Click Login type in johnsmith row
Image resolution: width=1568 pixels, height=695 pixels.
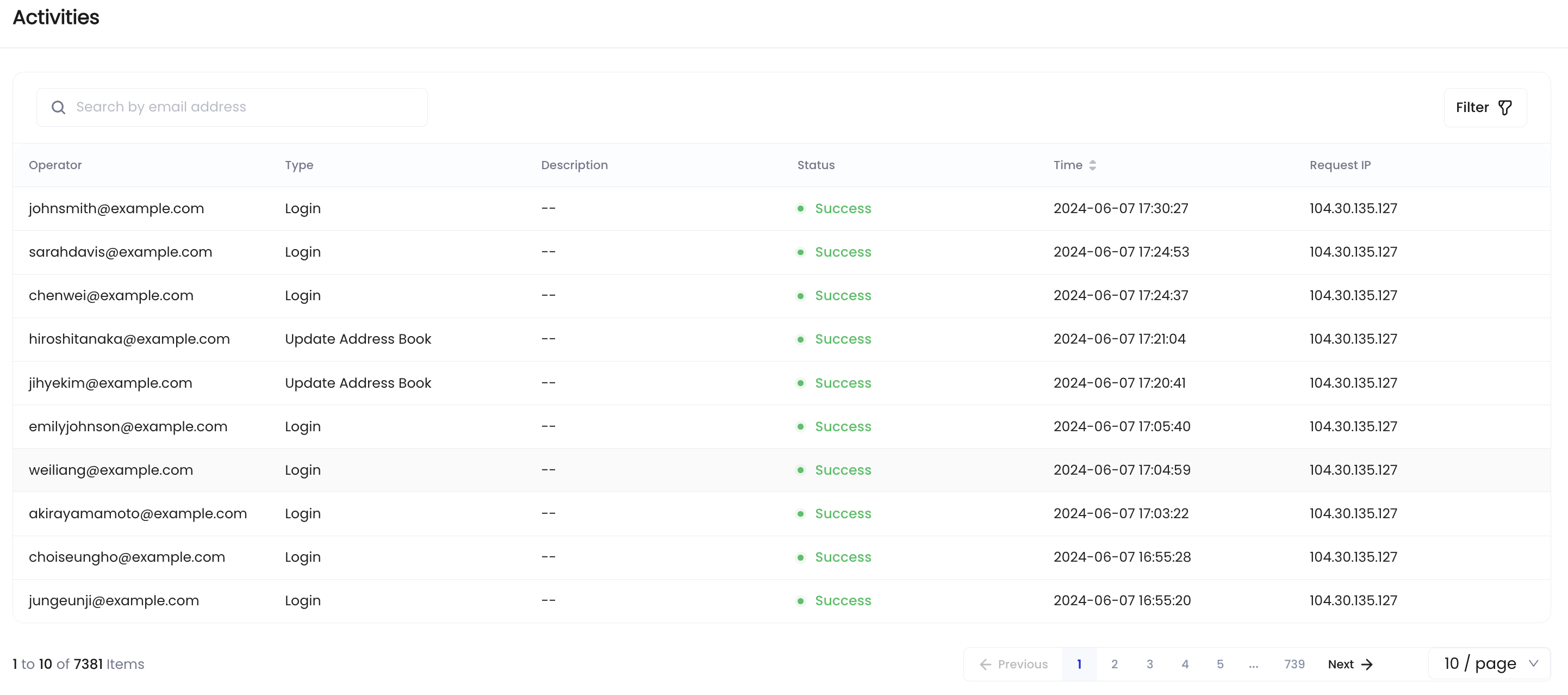pos(302,209)
